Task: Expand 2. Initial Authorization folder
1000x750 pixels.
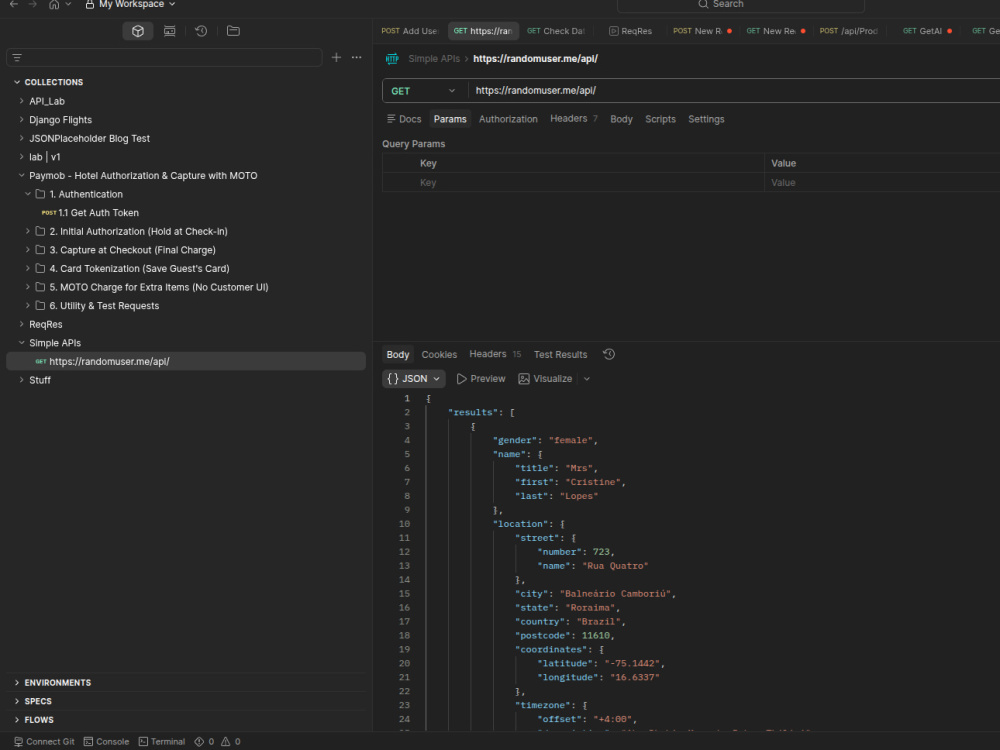Action: pos(28,231)
